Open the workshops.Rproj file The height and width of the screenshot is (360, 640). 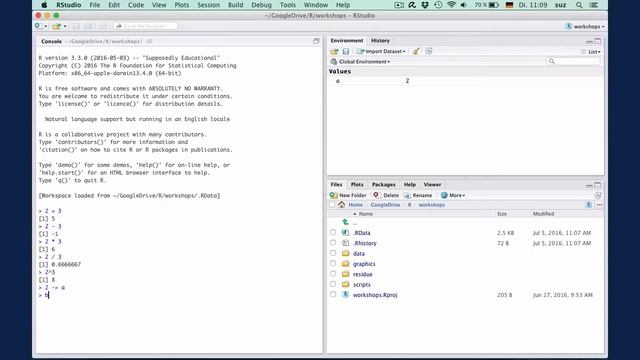375,295
